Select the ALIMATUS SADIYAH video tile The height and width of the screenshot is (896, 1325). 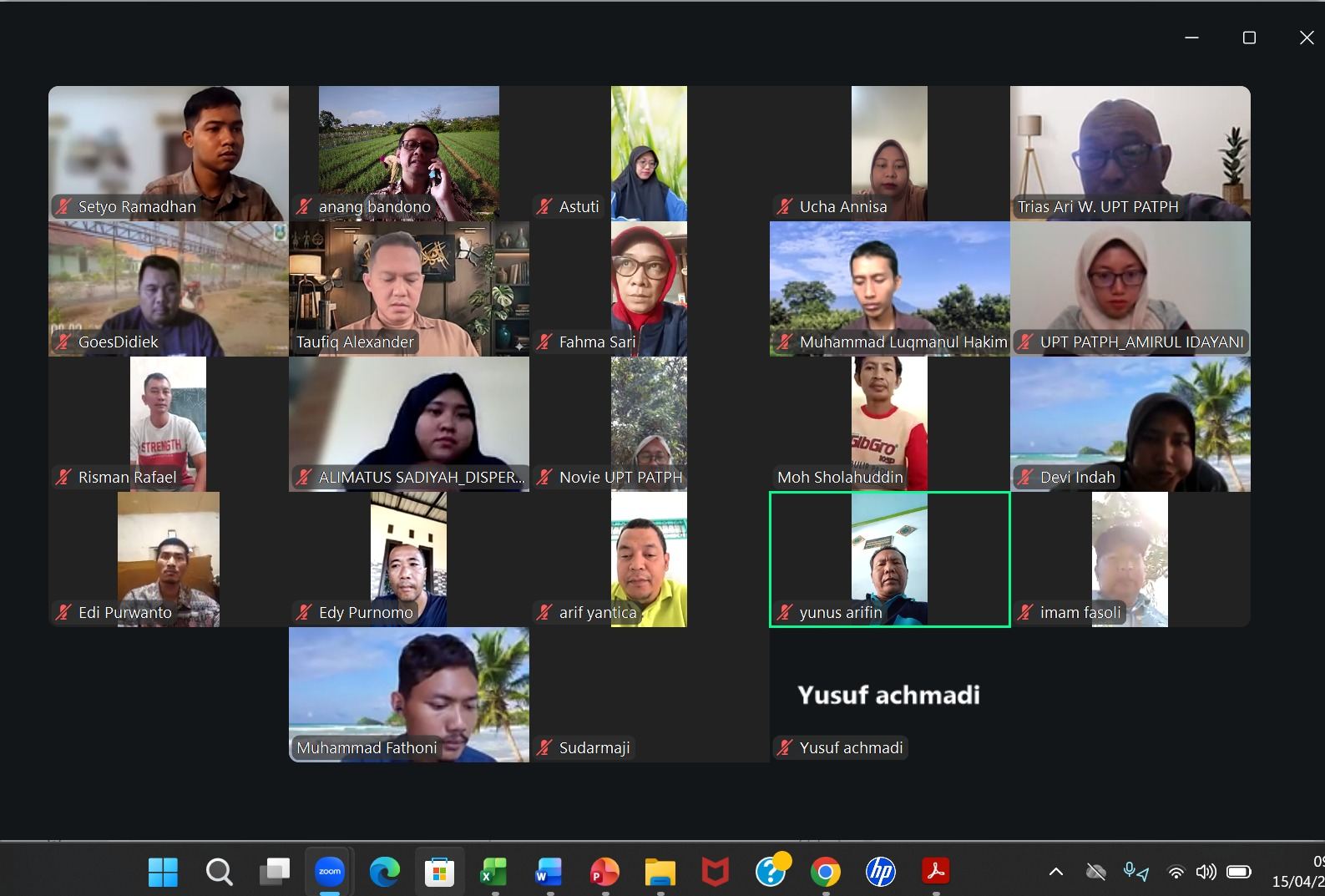tap(409, 424)
